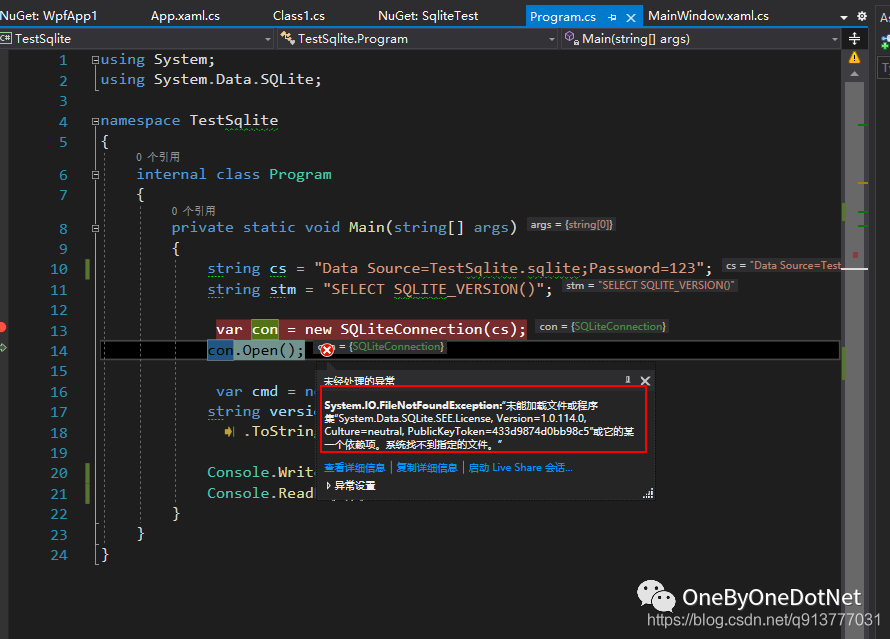Pin the Program.cs tab
This screenshot has width=890, height=639.
[x=613, y=17]
